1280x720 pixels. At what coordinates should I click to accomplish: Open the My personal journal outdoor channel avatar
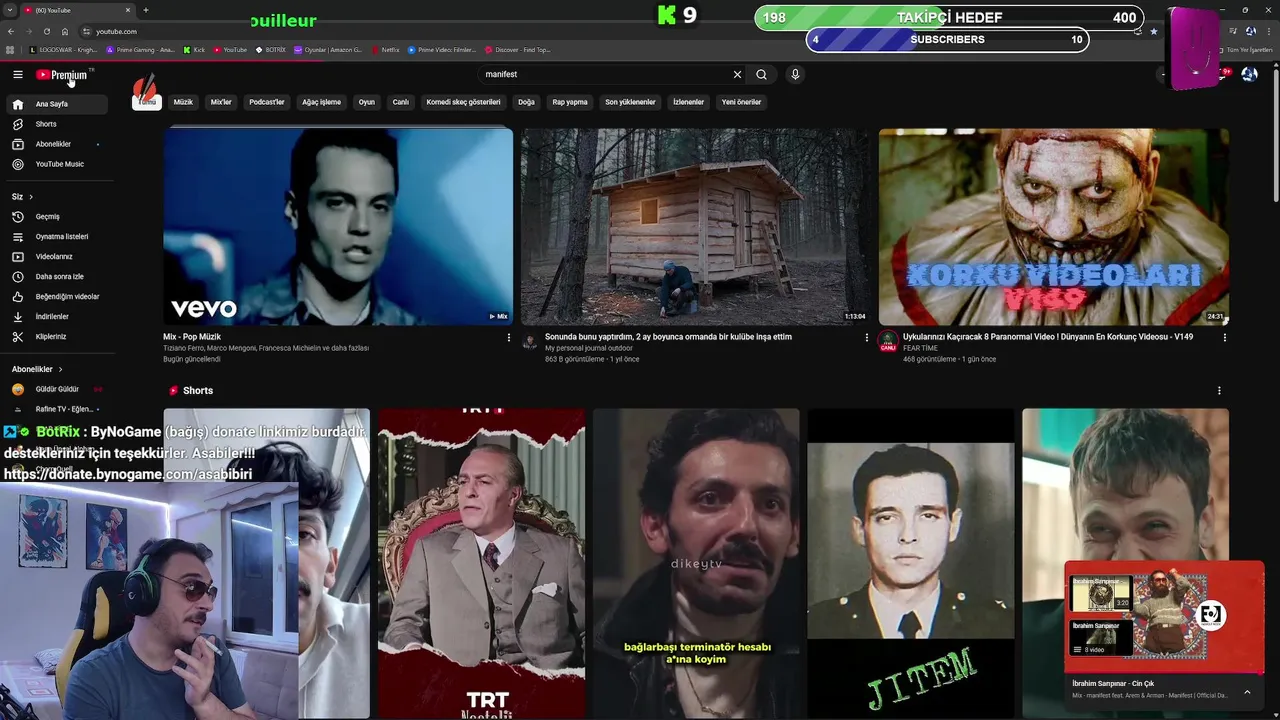(530, 341)
